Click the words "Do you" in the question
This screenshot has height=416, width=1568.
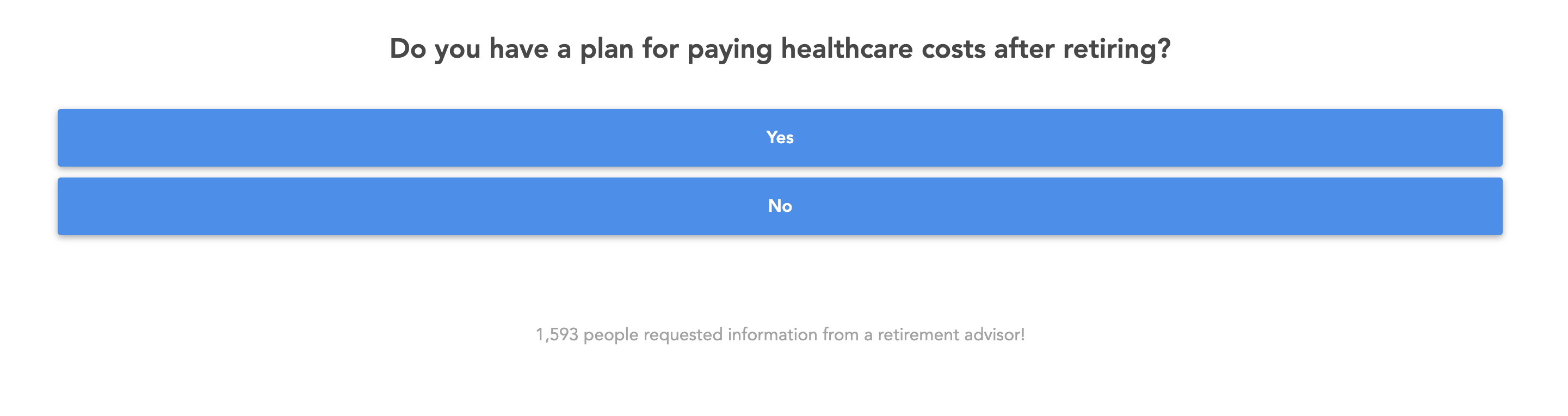pos(435,48)
